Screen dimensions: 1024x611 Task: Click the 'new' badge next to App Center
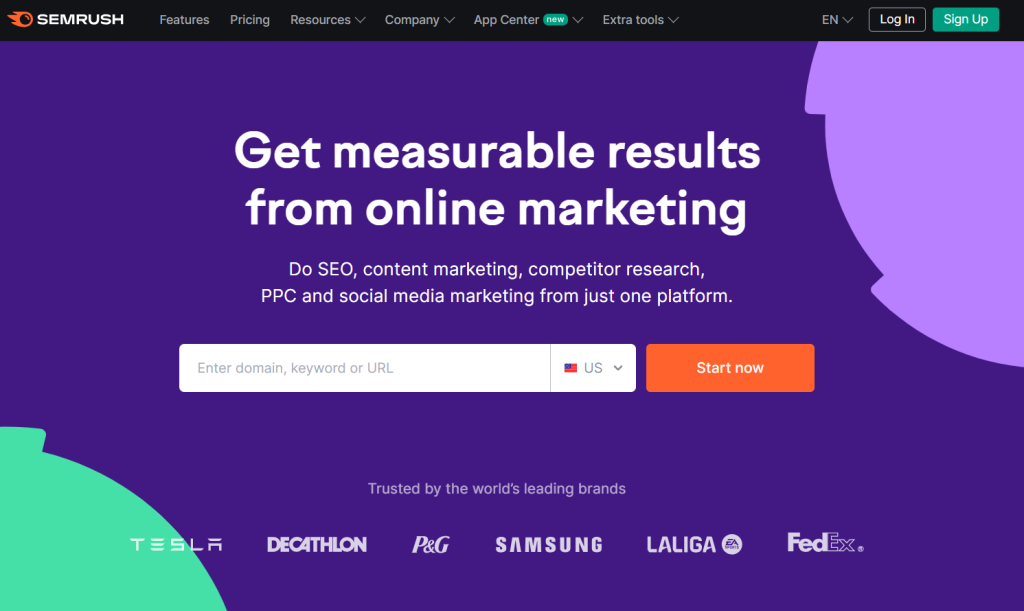(x=556, y=18)
